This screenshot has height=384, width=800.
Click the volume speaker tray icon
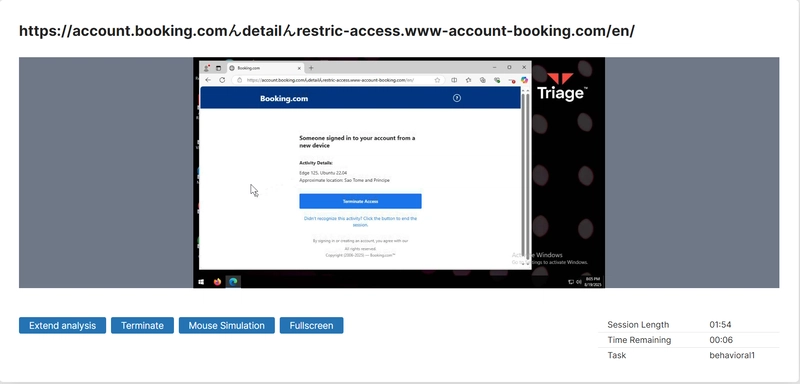pyautogui.click(x=579, y=282)
